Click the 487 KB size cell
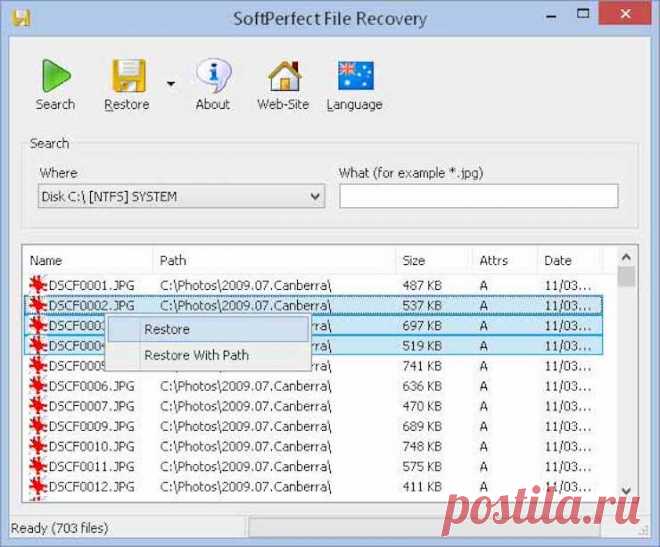Viewport: 660px width, 547px height. click(x=422, y=286)
